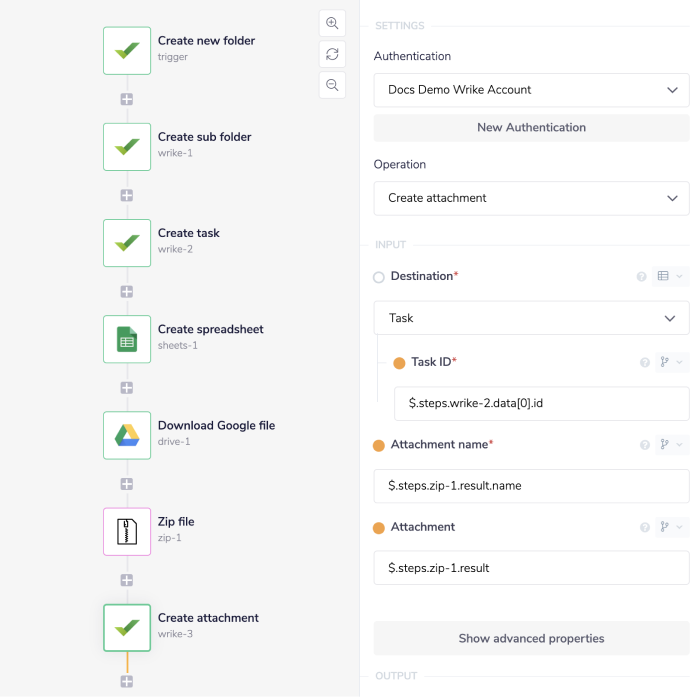
Task: Select the Create spreadsheet Google Sheets step icon
Action: click(127, 339)
